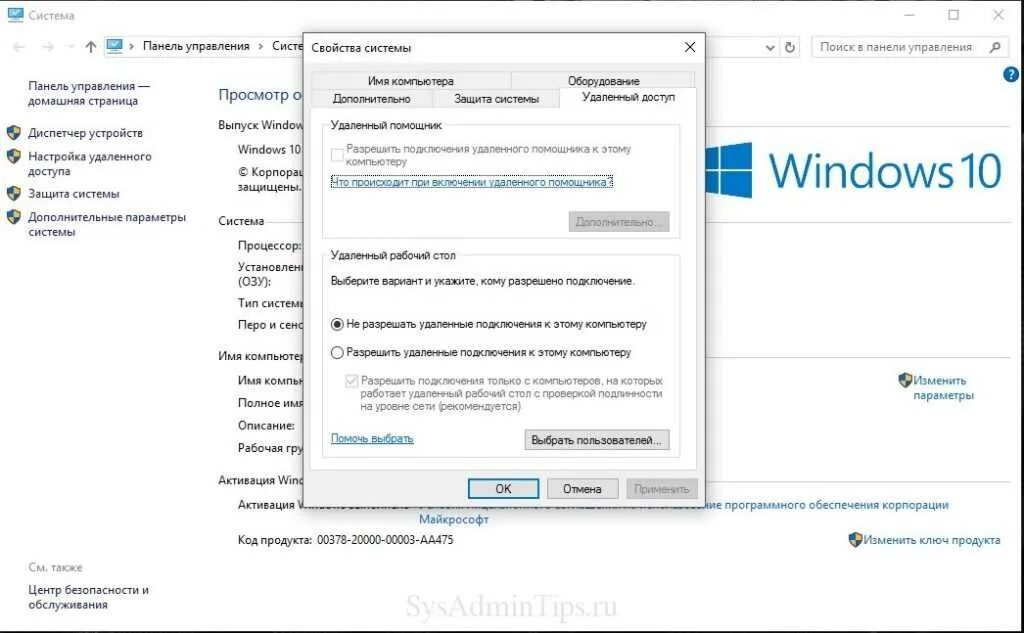Minimize the Система window
The height and width of the screenshot is (633, 1024).
click(x=909, y=15)
